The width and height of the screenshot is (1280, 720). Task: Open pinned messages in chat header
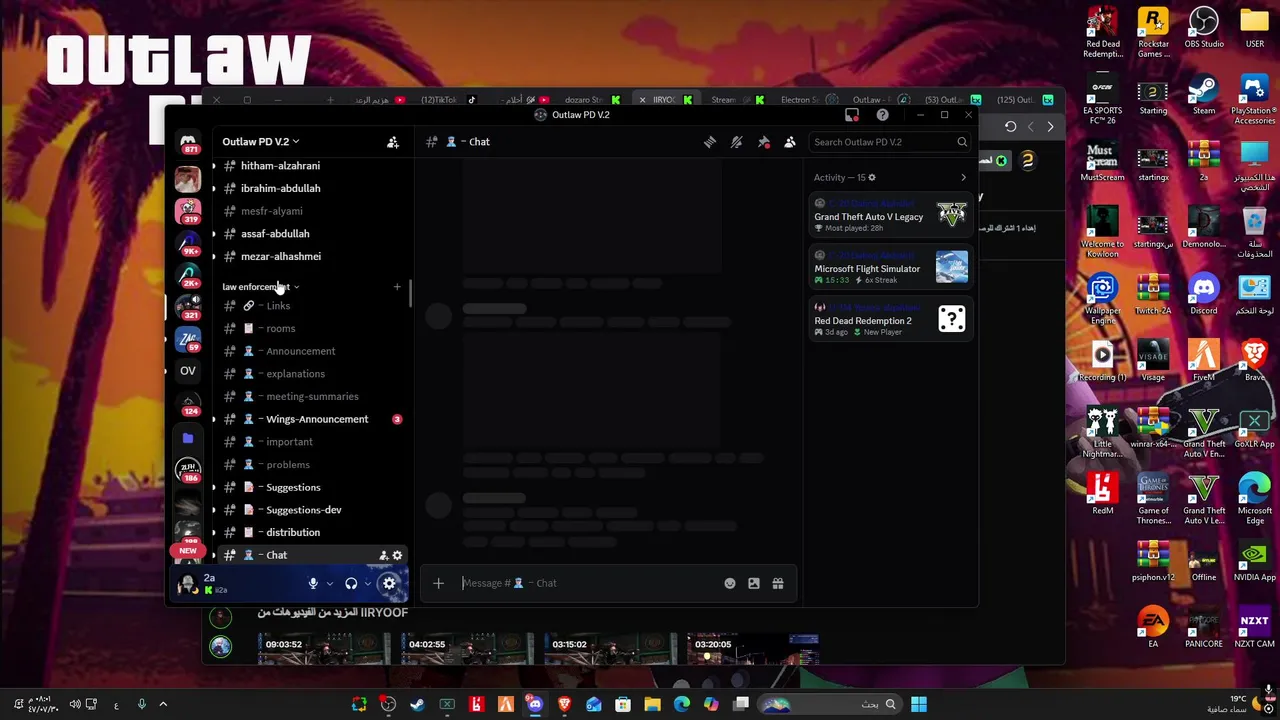(x=764, y=142)
